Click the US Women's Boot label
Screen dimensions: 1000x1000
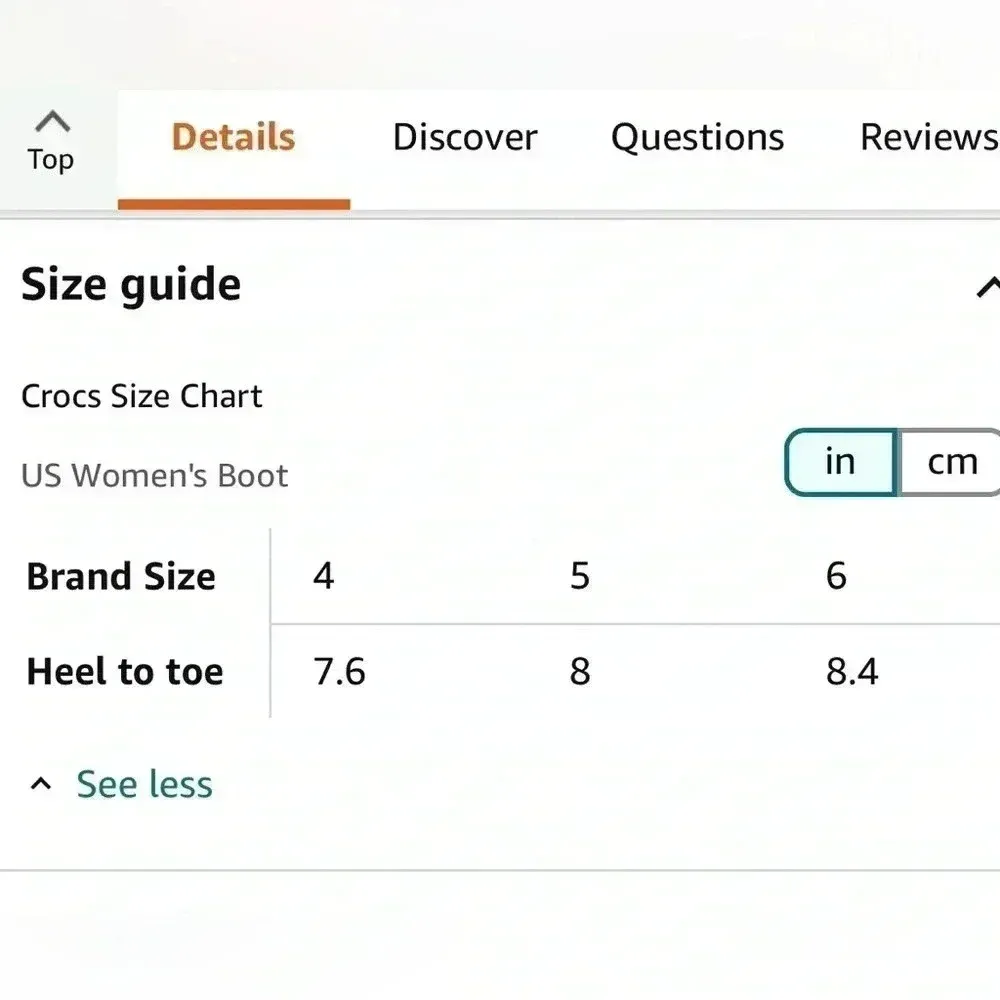(x=154, y=476)
